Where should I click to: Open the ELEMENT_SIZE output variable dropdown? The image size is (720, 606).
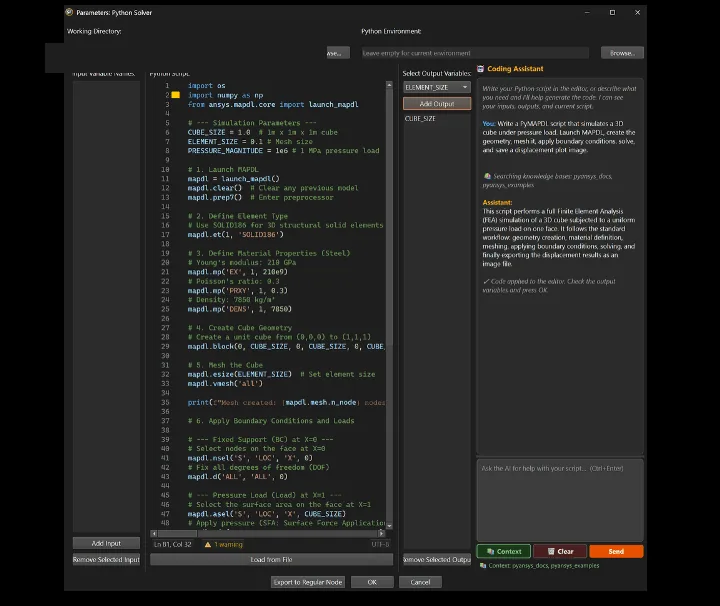437,87
